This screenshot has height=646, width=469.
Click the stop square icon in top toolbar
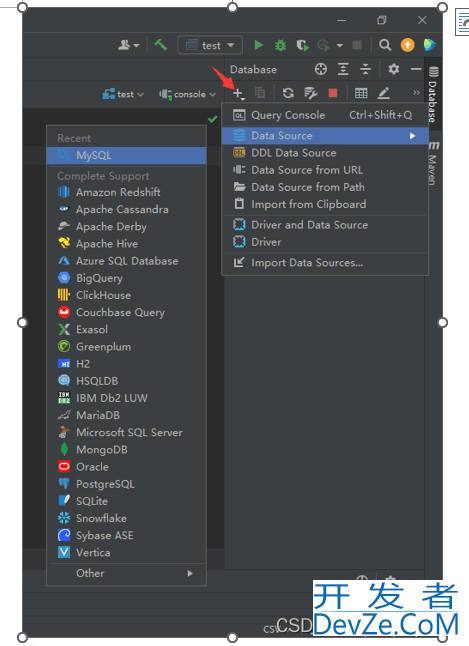tap(357, 45)
